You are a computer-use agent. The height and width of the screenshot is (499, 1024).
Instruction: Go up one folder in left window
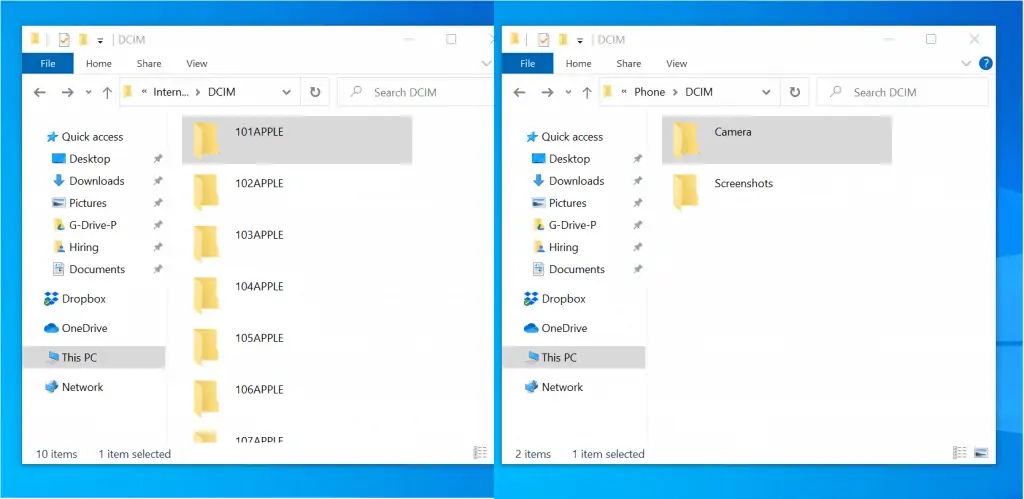[x=107, y=93]
